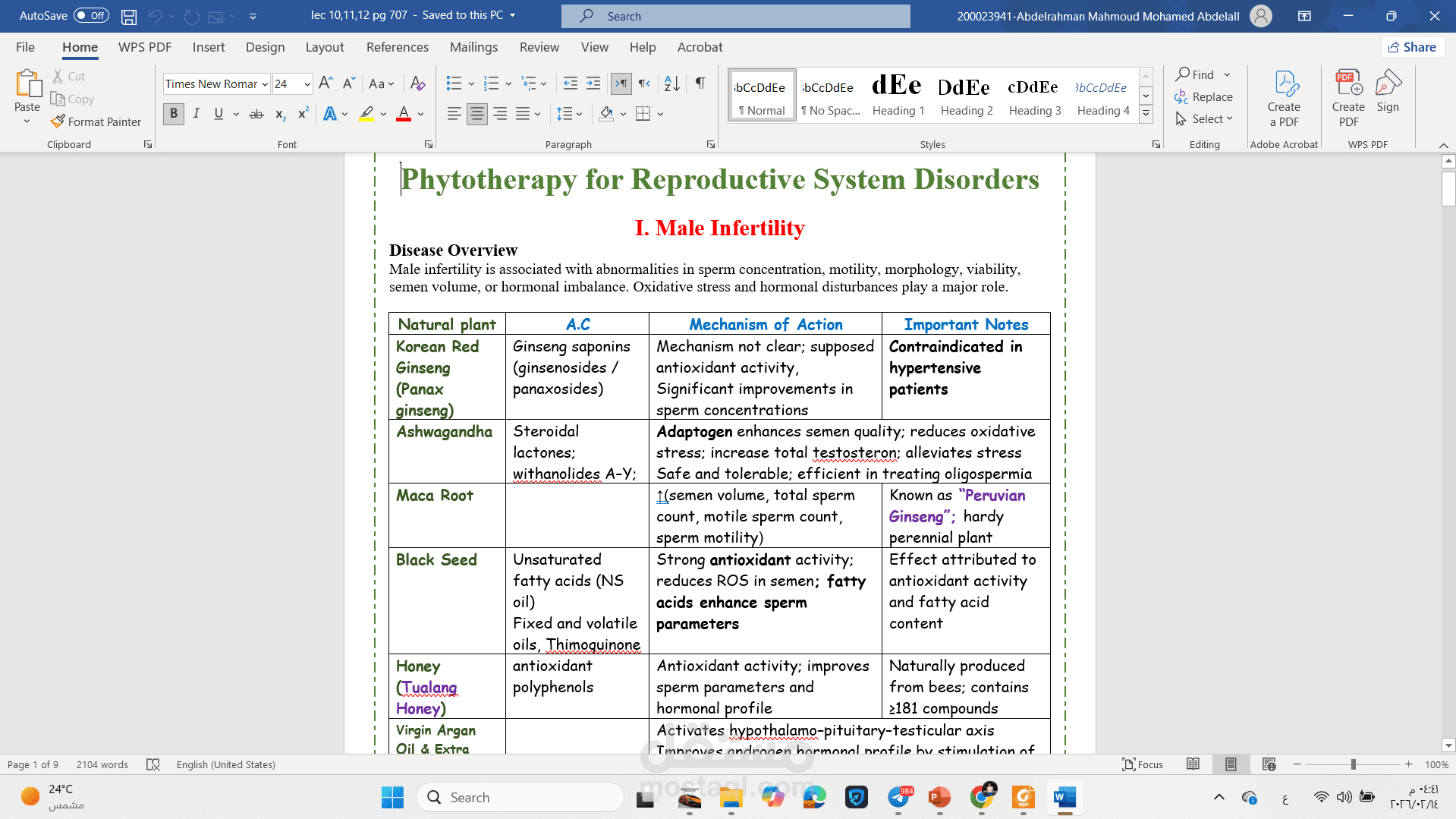1456x819 pixels.
Task: Open the user account profile picture
Action: pyautogui.click(x=1261, y=16)
